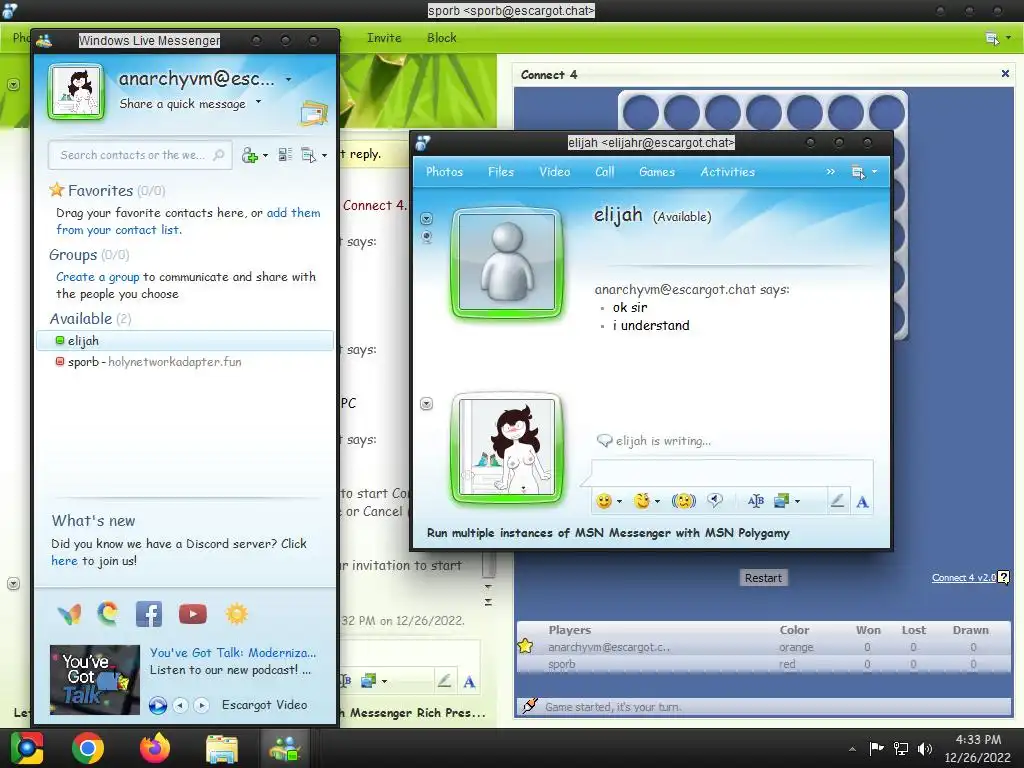Show hidden tray icons arrow
Viewport: 1024px width, 768px height.
(852, 749)
